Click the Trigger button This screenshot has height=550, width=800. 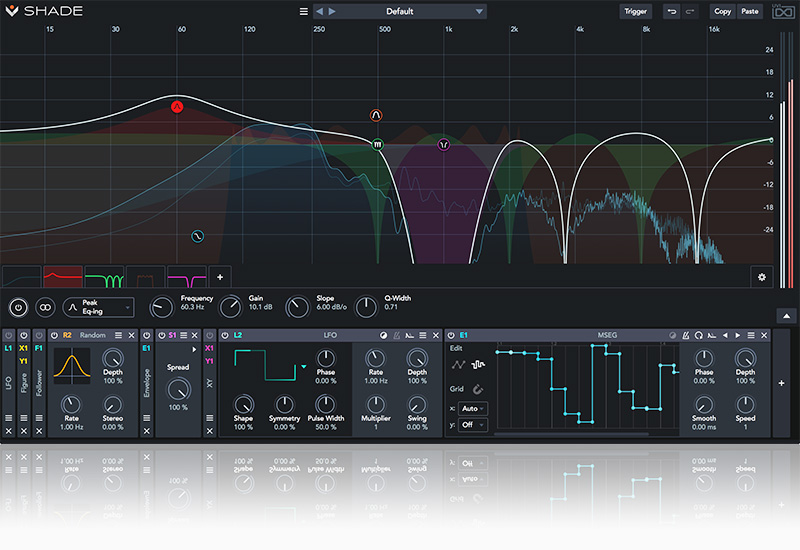[x=636, y=12]
